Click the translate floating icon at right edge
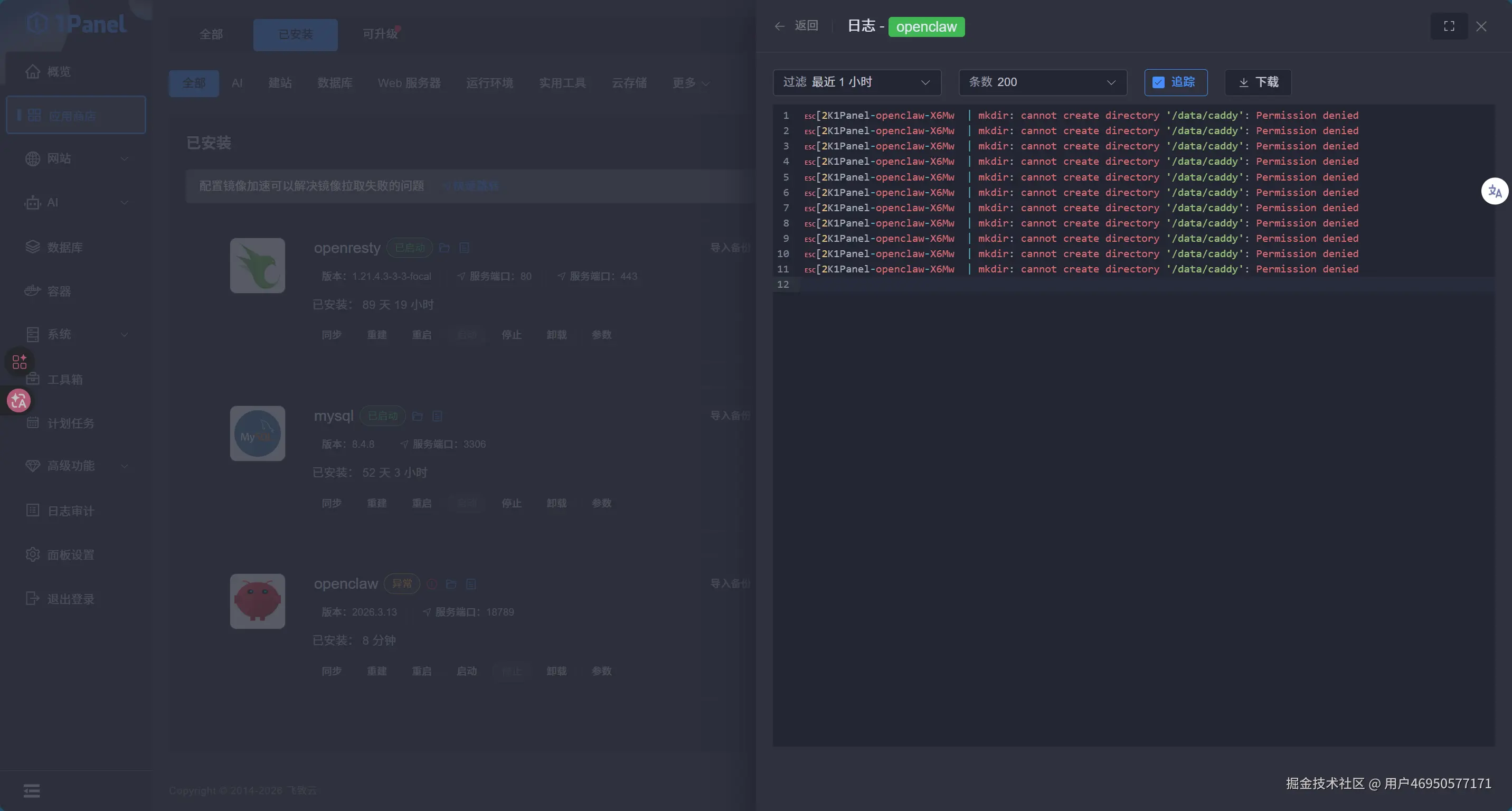Viewport: 1512px width, 811px height. point(1495,191)
